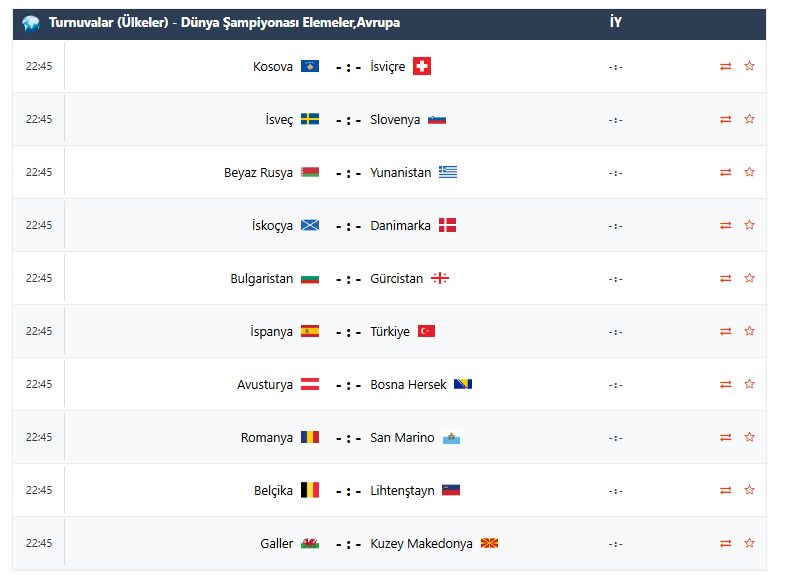Open the Gürcistan team link
This screenshot has width=788, height=575.
[397, 279]
